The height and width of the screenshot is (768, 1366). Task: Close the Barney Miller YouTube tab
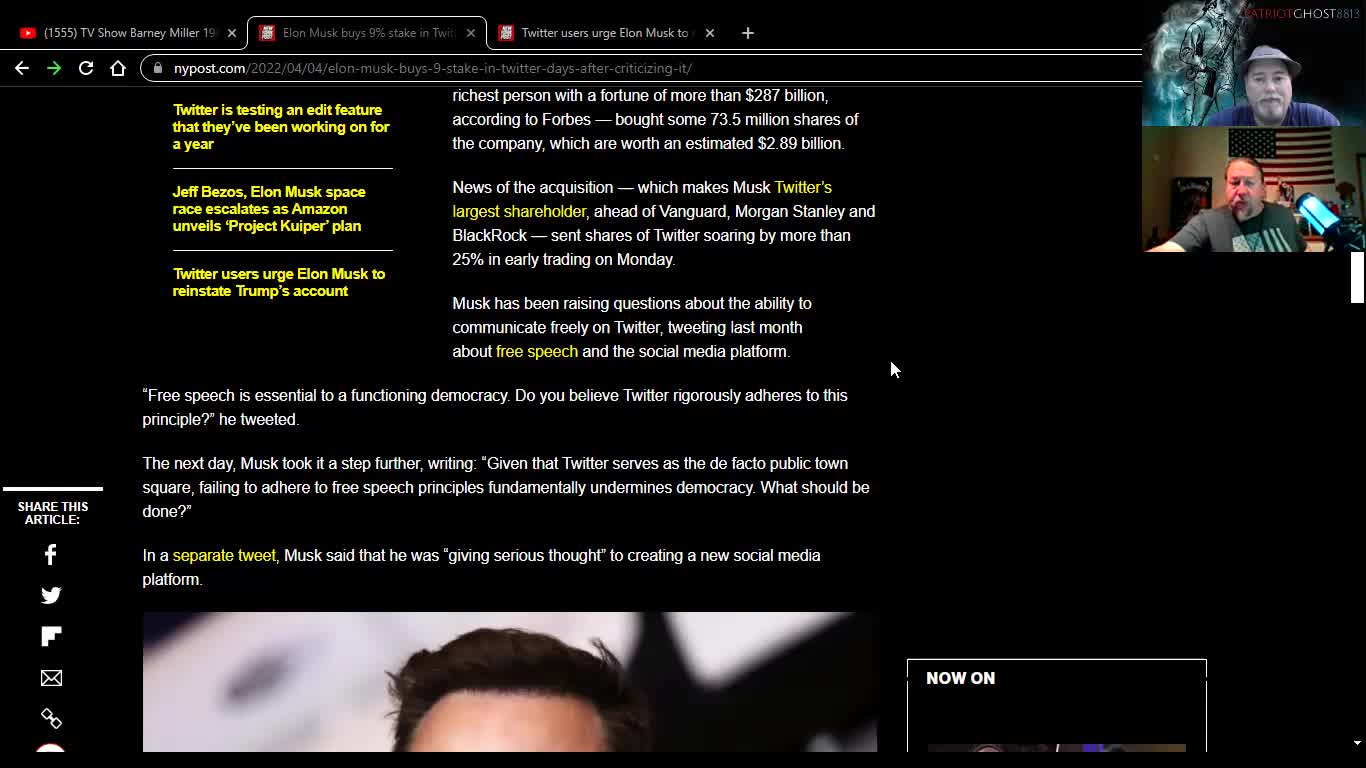(x=232, y=33)
